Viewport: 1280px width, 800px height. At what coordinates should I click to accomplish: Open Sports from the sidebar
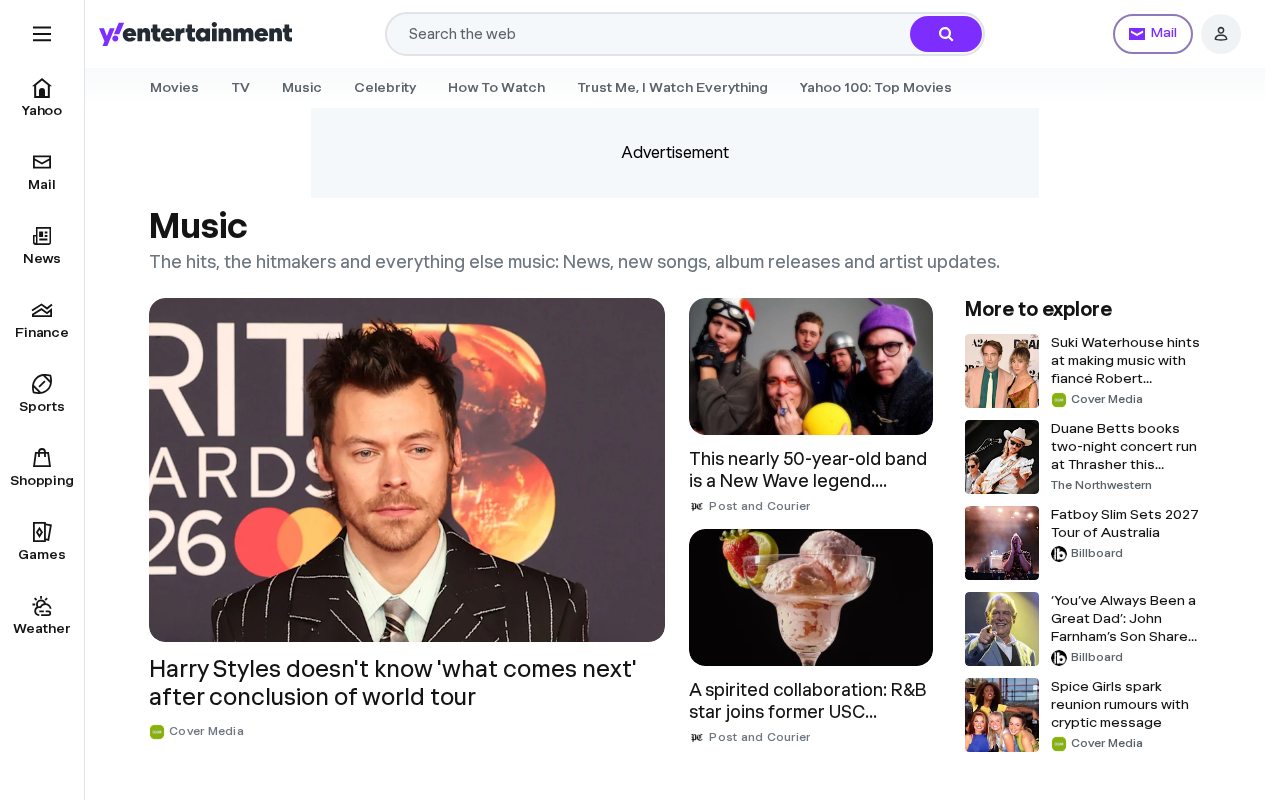tap(42, 394)
